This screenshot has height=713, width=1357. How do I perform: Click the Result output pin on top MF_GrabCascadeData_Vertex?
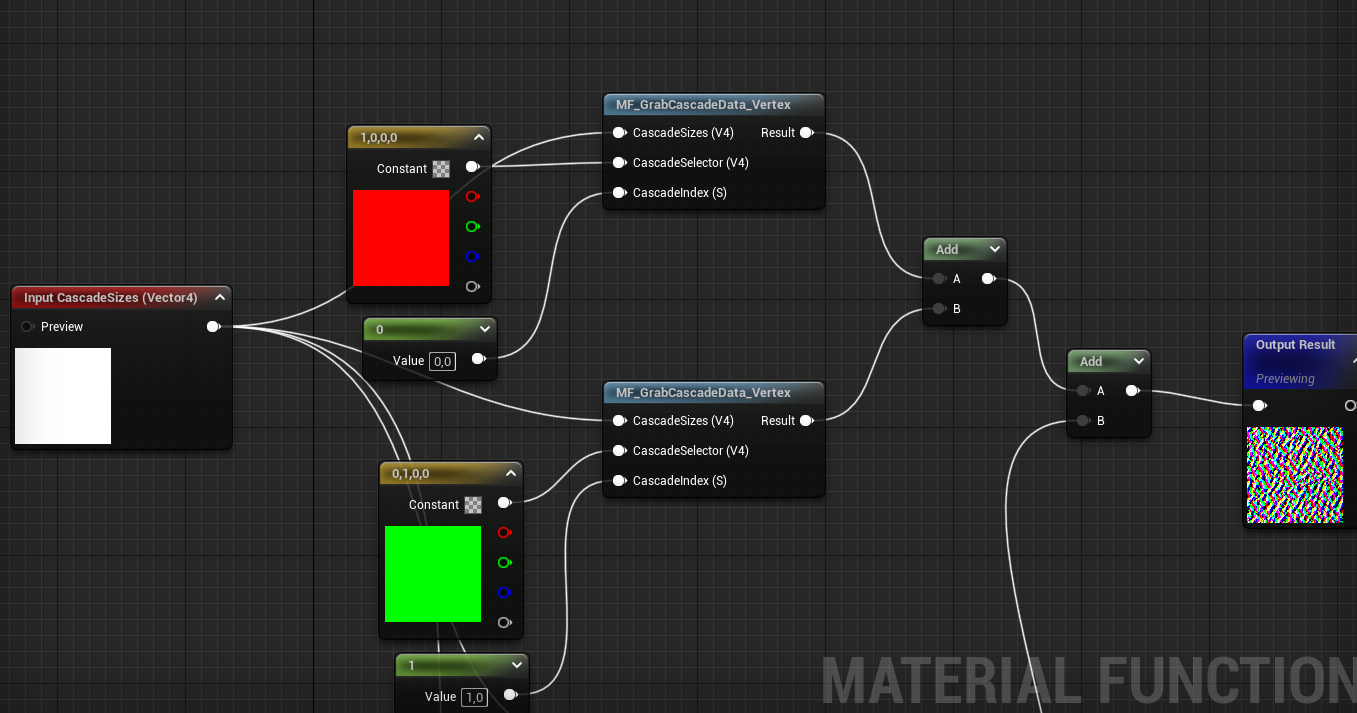[807, 132]
